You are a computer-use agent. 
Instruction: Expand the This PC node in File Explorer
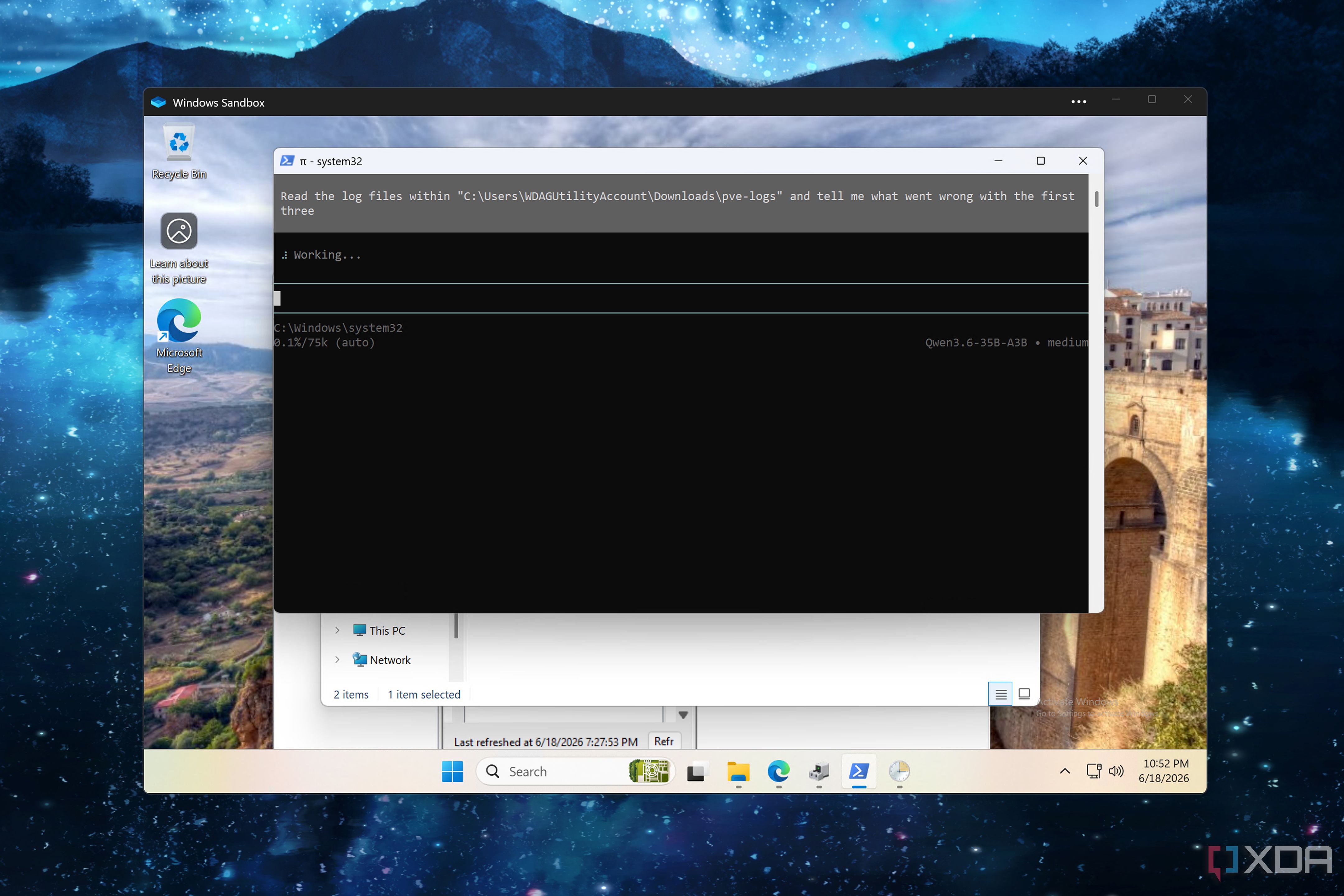coord(337,630)
